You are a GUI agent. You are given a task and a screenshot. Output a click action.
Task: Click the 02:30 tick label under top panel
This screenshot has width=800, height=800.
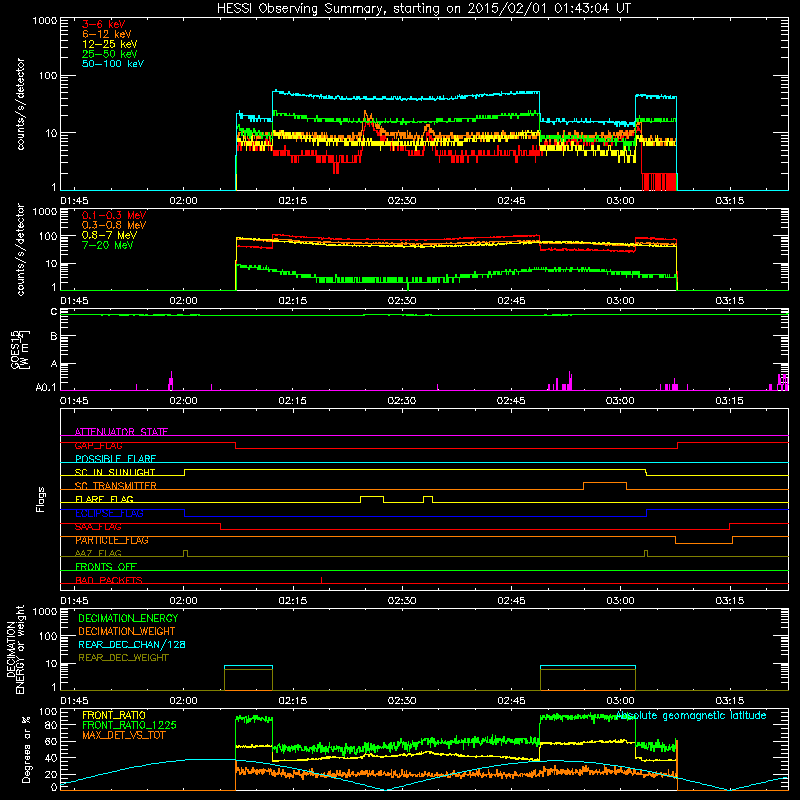pyautogui.click(x=402, y=201)
